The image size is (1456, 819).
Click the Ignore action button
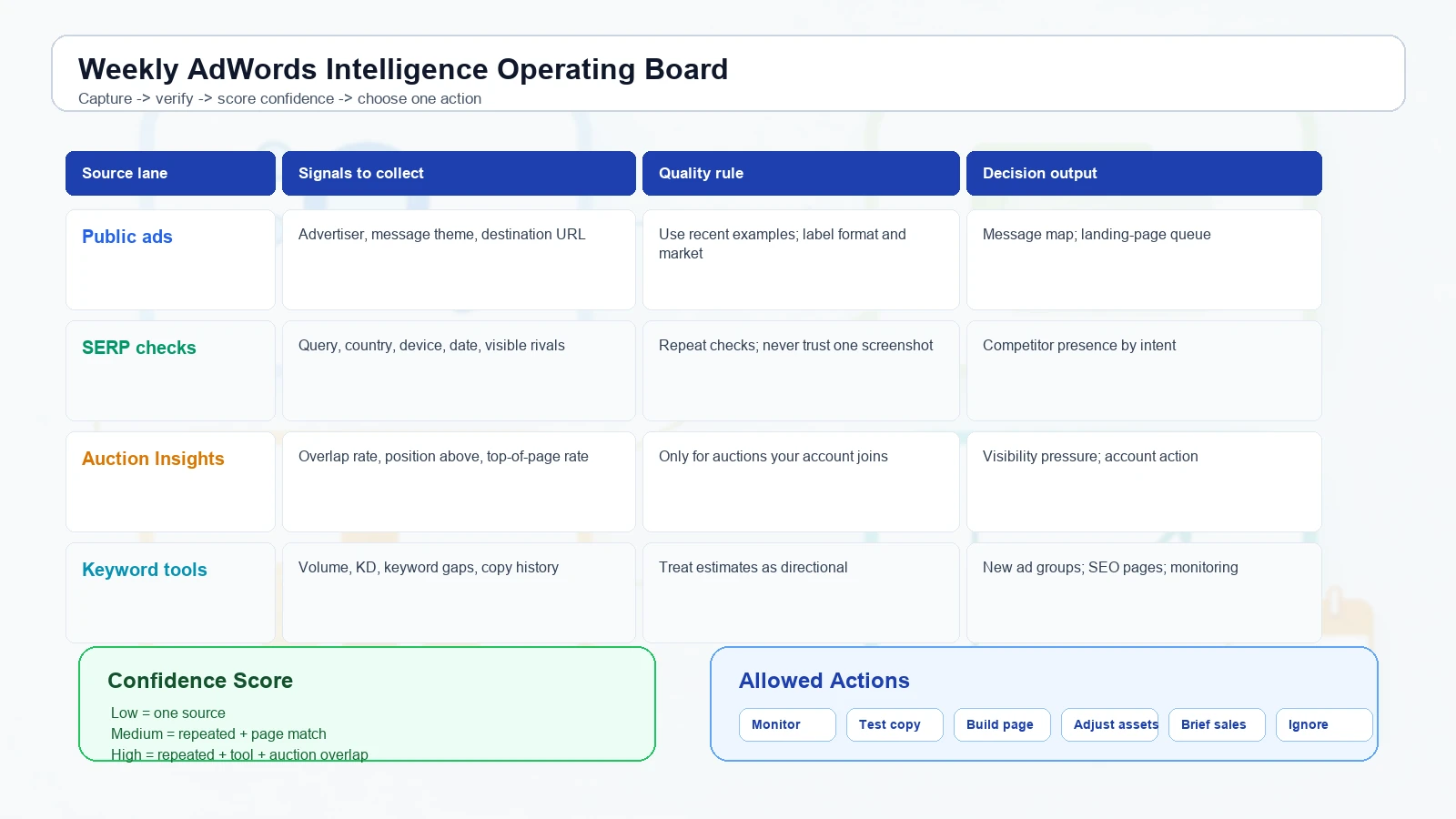(x=1324, y=724)
